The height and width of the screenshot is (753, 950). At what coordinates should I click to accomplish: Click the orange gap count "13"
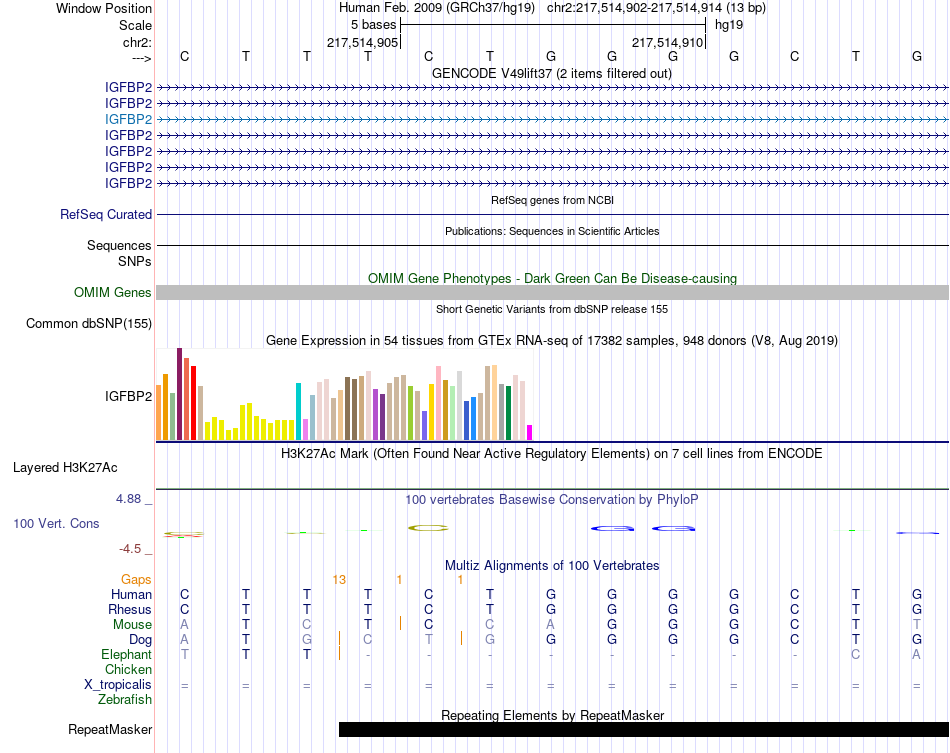(339, 580)
